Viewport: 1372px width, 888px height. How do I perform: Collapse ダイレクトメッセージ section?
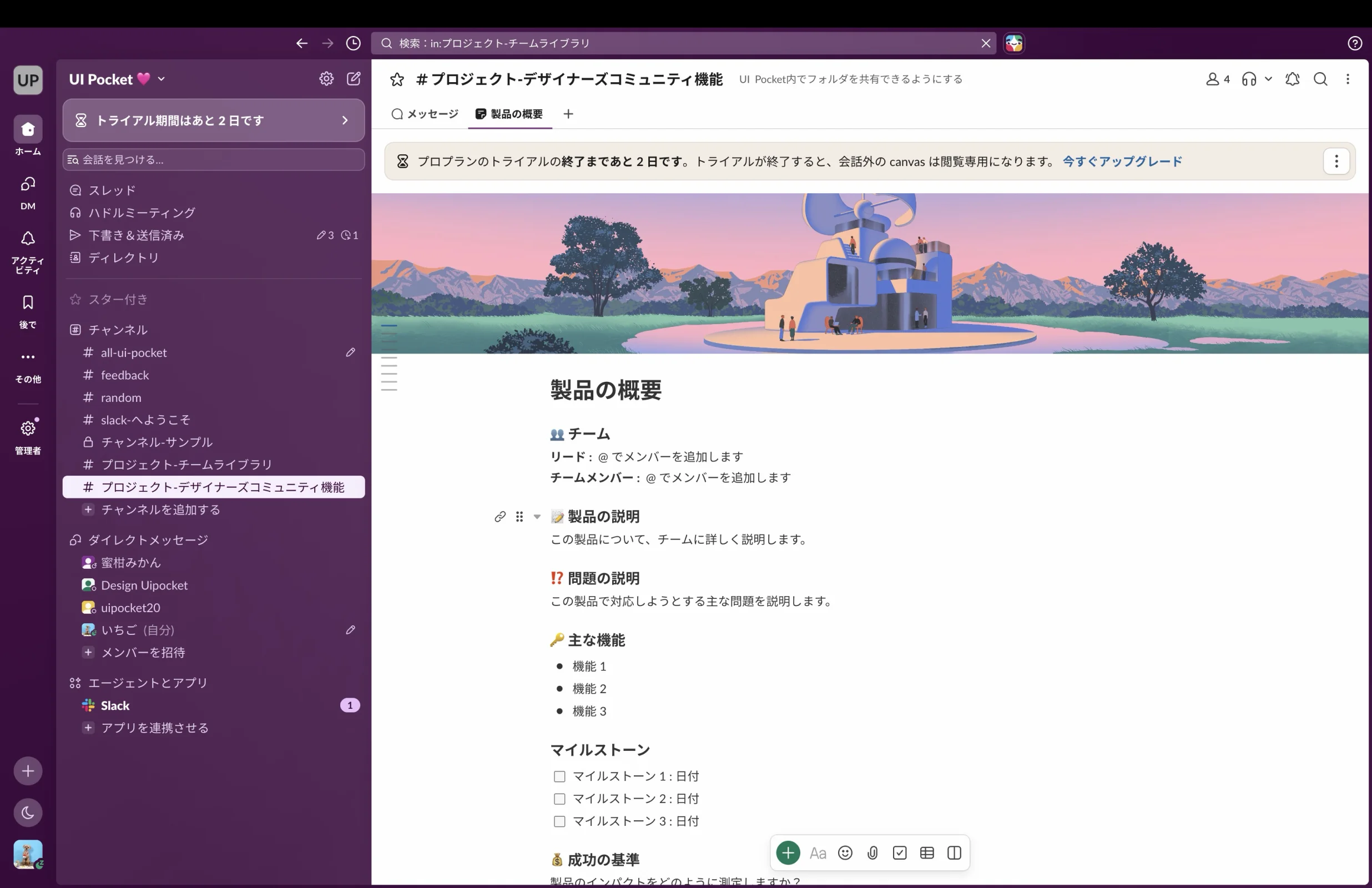point(148,541)
